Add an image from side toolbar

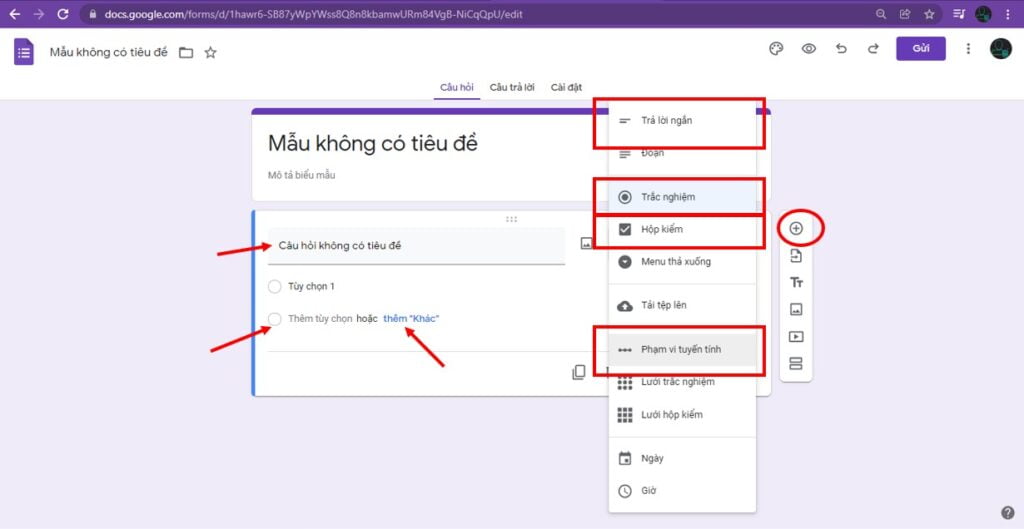tap(796, 310)
